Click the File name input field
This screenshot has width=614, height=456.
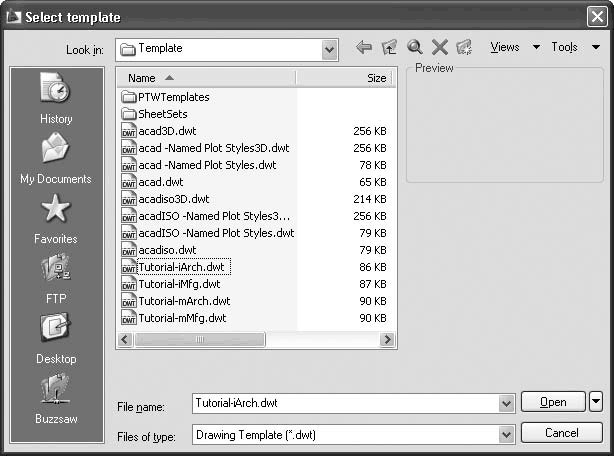[x=344, y=403]
